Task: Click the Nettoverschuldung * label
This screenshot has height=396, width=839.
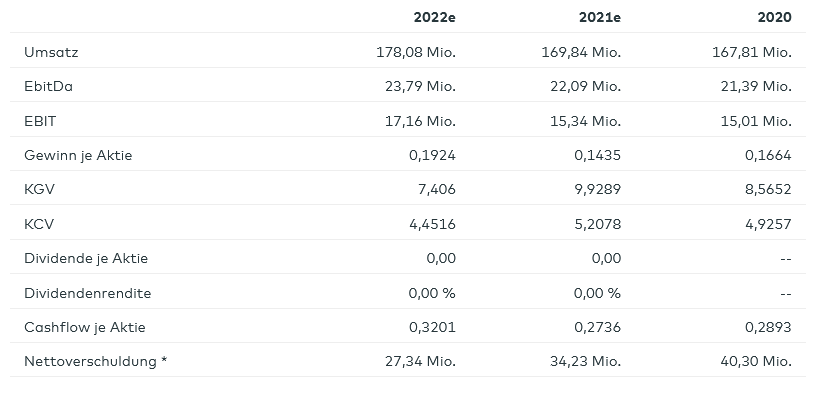Action: click(x=96, y=361)
